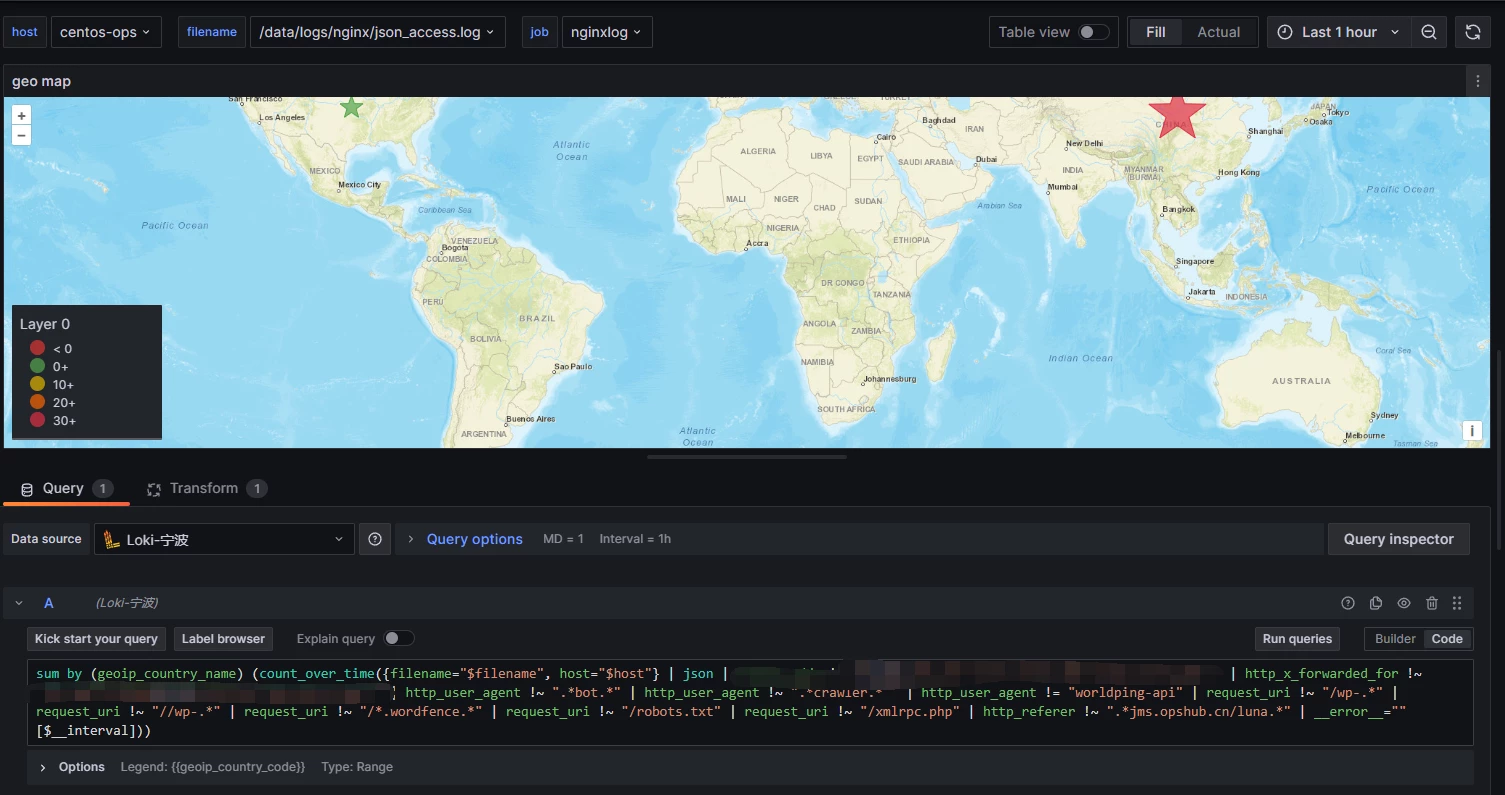Open the geo map panel menu
The width and height of the screenshot is (1505, 795).
click(x=1477, y=80)
